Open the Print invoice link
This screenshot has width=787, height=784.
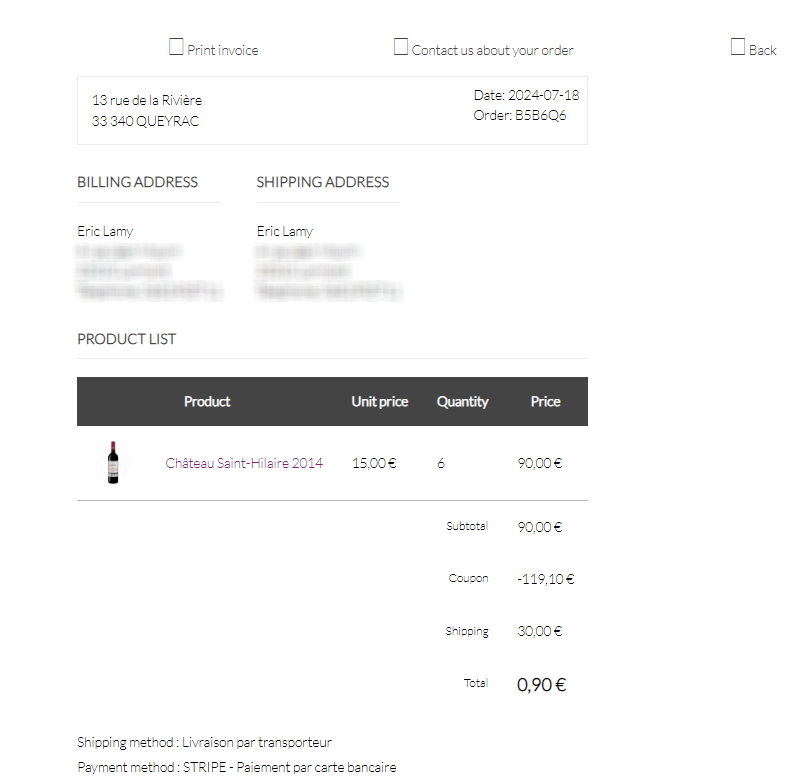coord(222,50)
